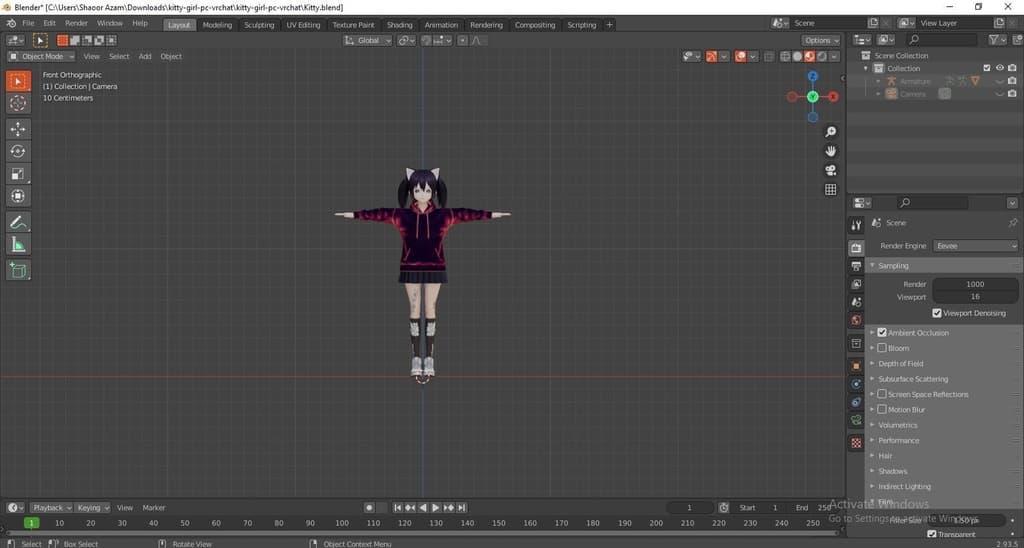The image size is (1024, 548).
Task: Toggle camera view in viewport gizmo
Action: [x=830, y=170]
